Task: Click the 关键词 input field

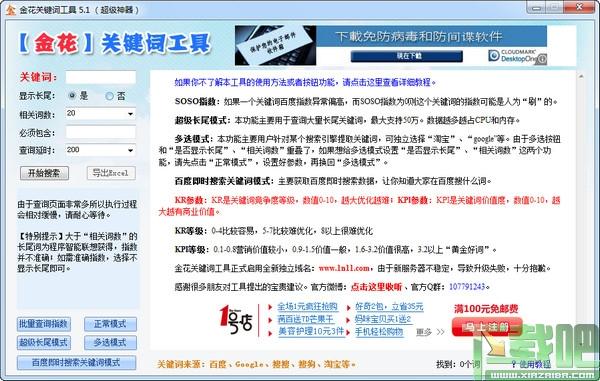Action: 101,77
